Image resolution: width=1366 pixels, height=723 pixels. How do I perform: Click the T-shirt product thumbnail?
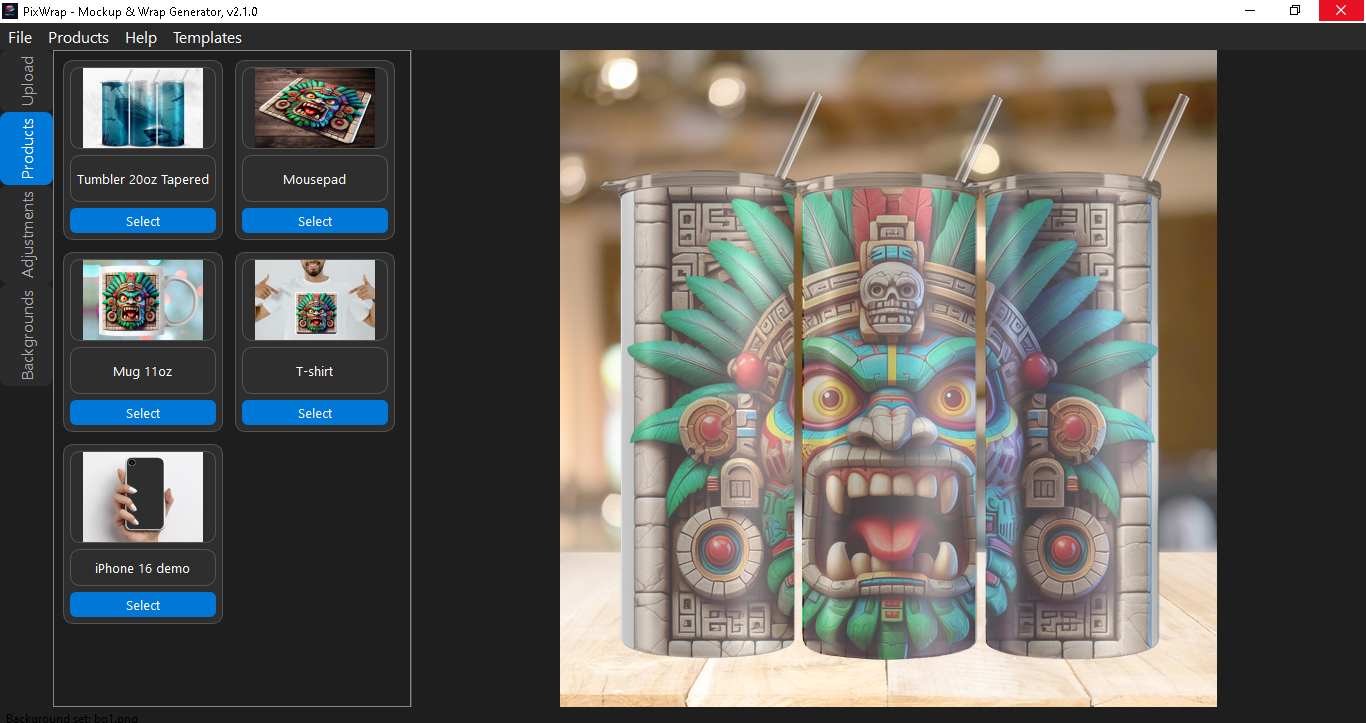[x=315, y=299]
